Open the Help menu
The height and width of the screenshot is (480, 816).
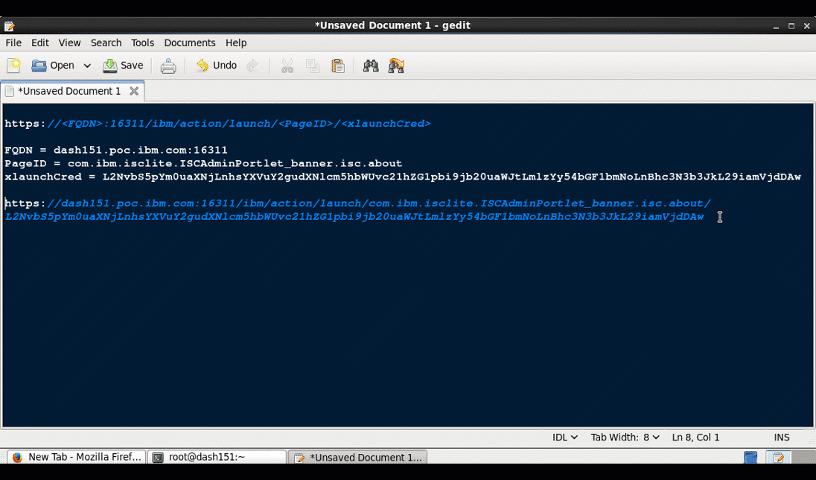point(236,43)
